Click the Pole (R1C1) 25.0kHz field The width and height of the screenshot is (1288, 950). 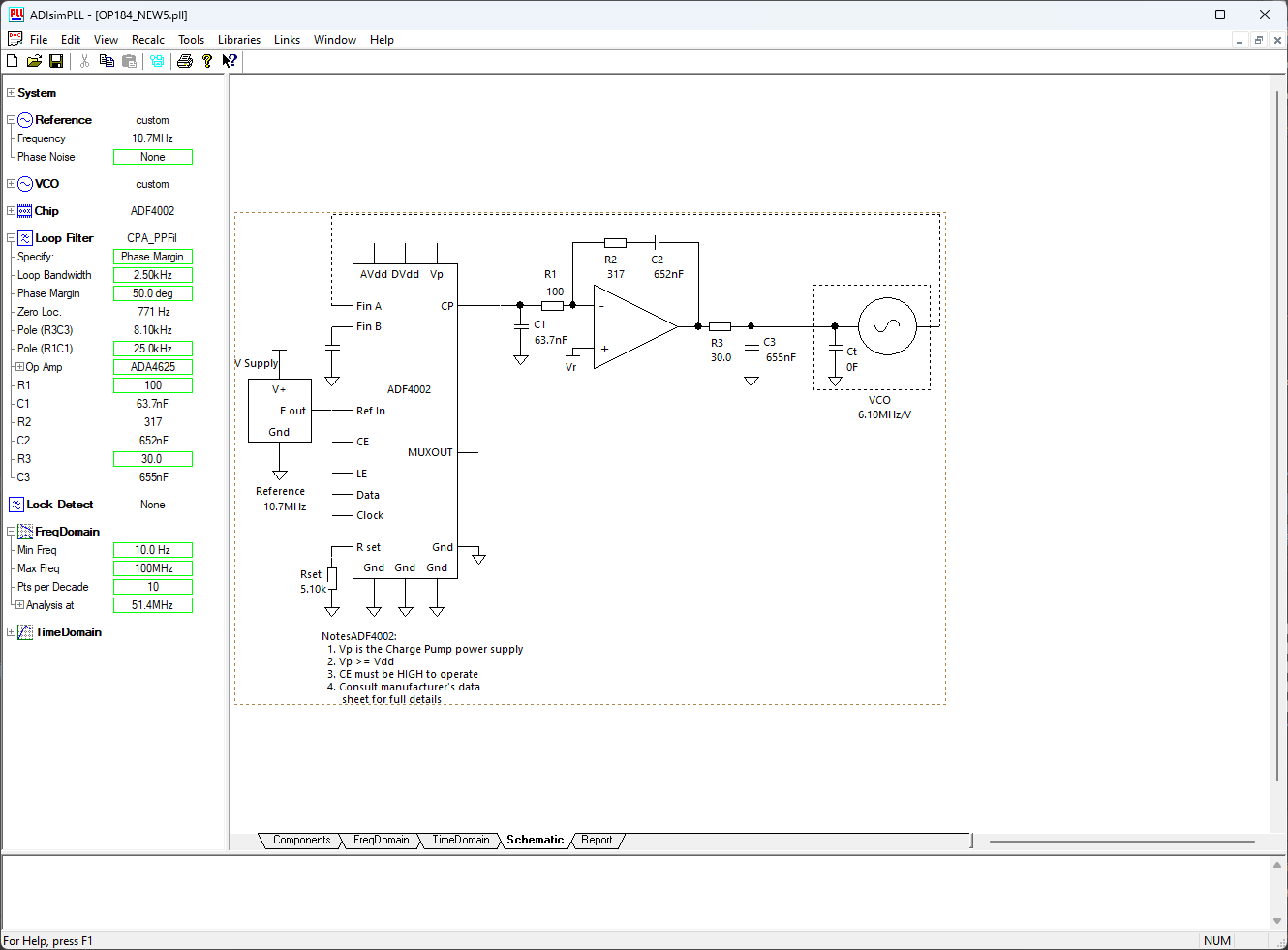coord(153,349)
